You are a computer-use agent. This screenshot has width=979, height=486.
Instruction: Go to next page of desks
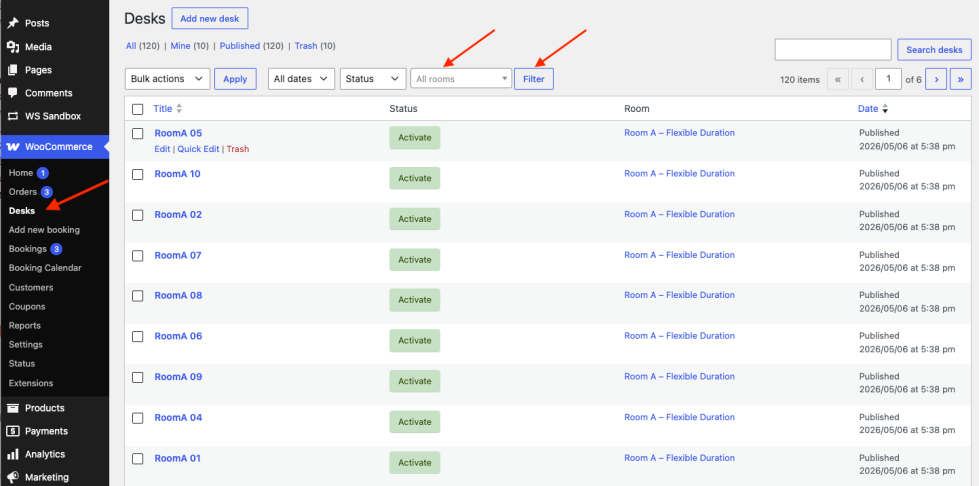tap(936, 79)
